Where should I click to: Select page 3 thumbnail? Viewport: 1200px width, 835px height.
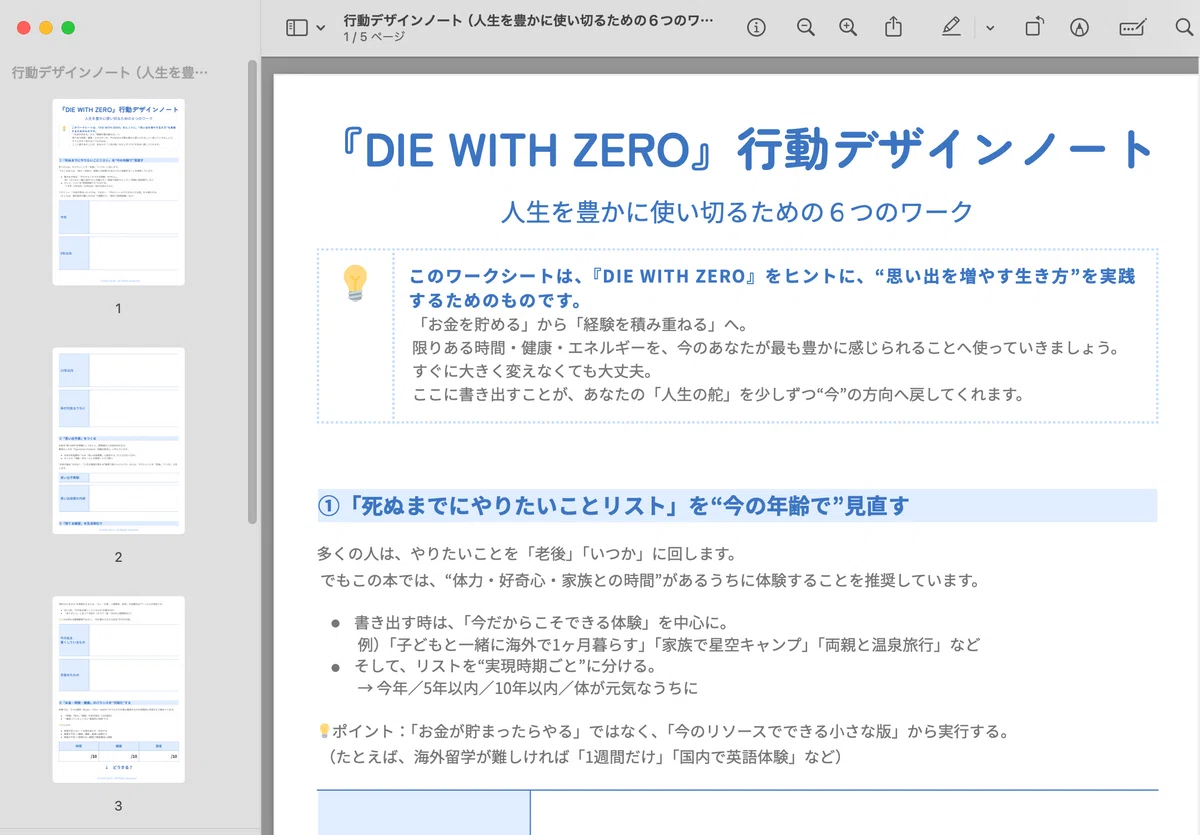pyautogui.click(x=118, y=689)
